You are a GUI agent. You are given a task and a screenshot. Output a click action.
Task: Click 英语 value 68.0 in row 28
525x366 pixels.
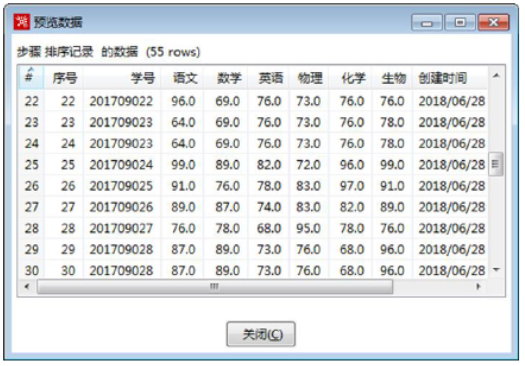(269, 228)
